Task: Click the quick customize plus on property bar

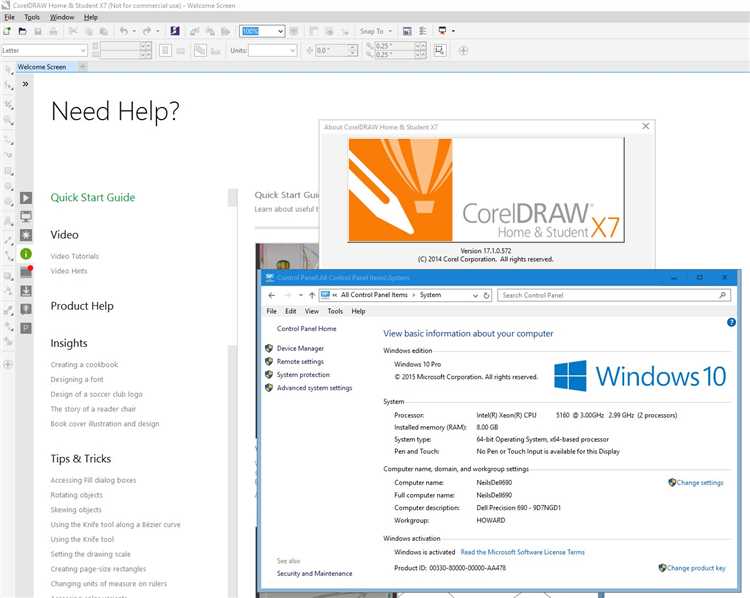Action: (x=463, y=50)
